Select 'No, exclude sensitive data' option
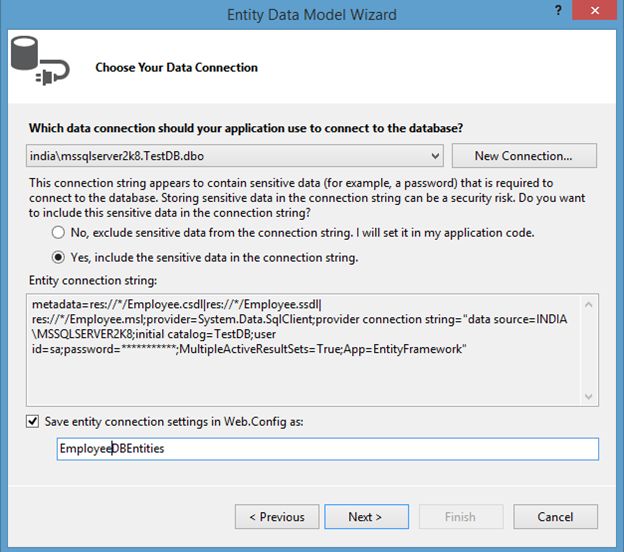624x552 pixels. click(59, 232)
